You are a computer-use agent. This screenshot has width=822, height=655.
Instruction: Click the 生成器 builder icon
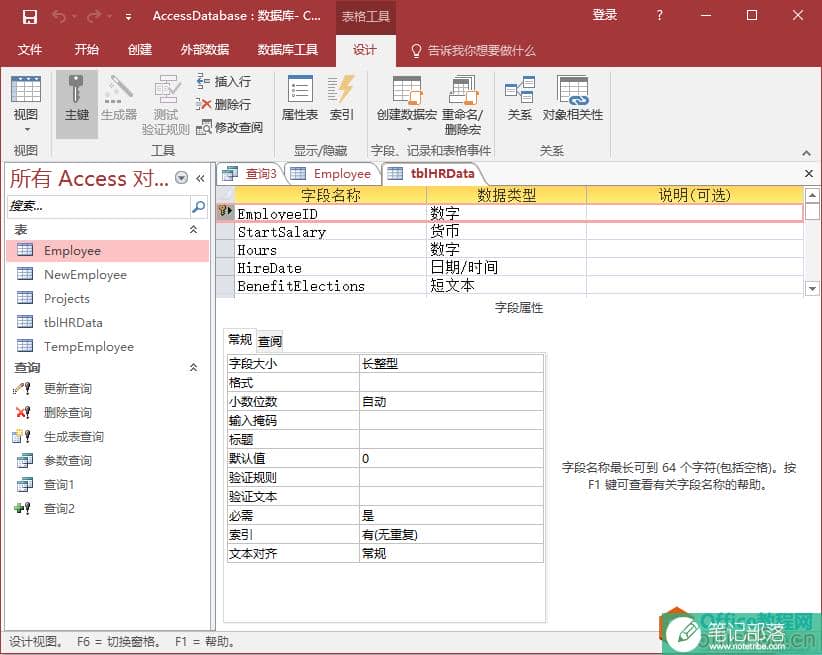tap(118, 98)
